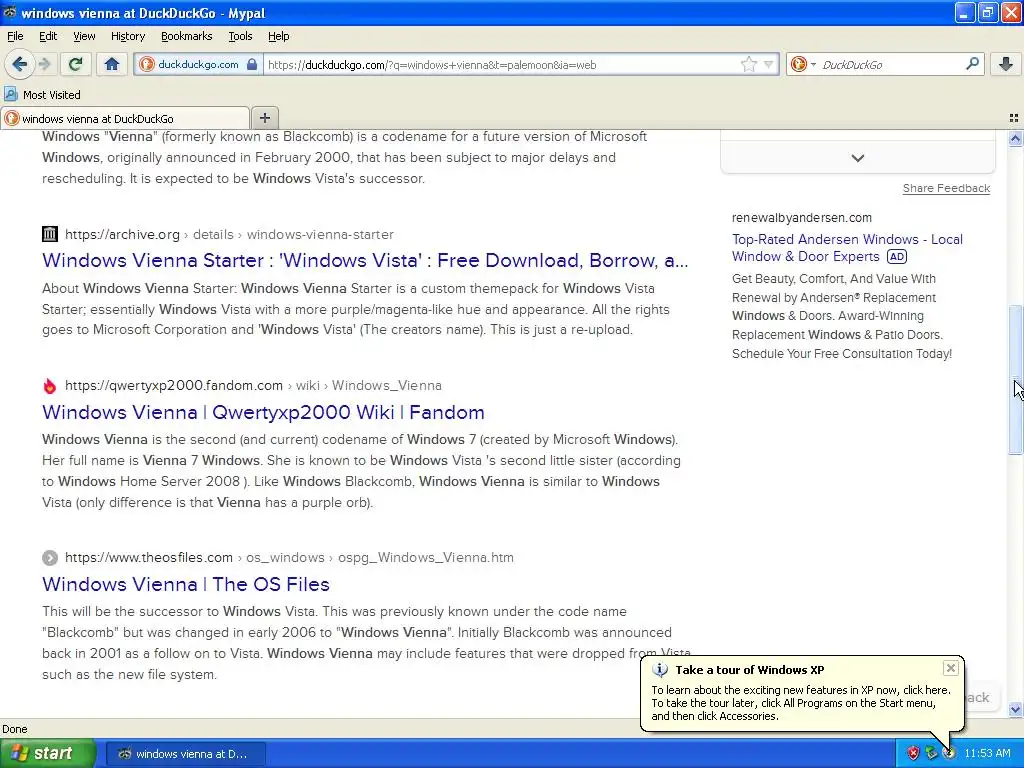The width and height of the screenshot is (1024, 768).
Task: Open the Tools menu
Action: point(240,36)
